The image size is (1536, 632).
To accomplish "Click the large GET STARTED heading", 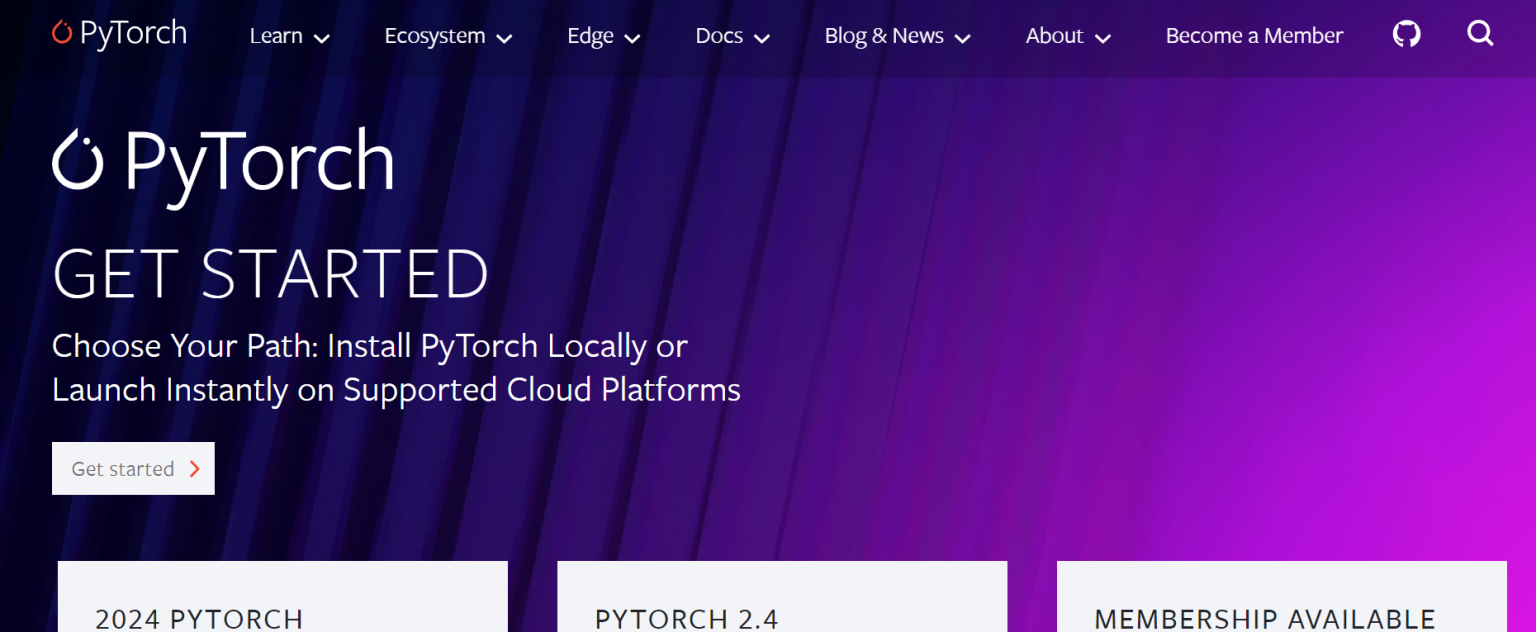I will (x=270, y=273).
